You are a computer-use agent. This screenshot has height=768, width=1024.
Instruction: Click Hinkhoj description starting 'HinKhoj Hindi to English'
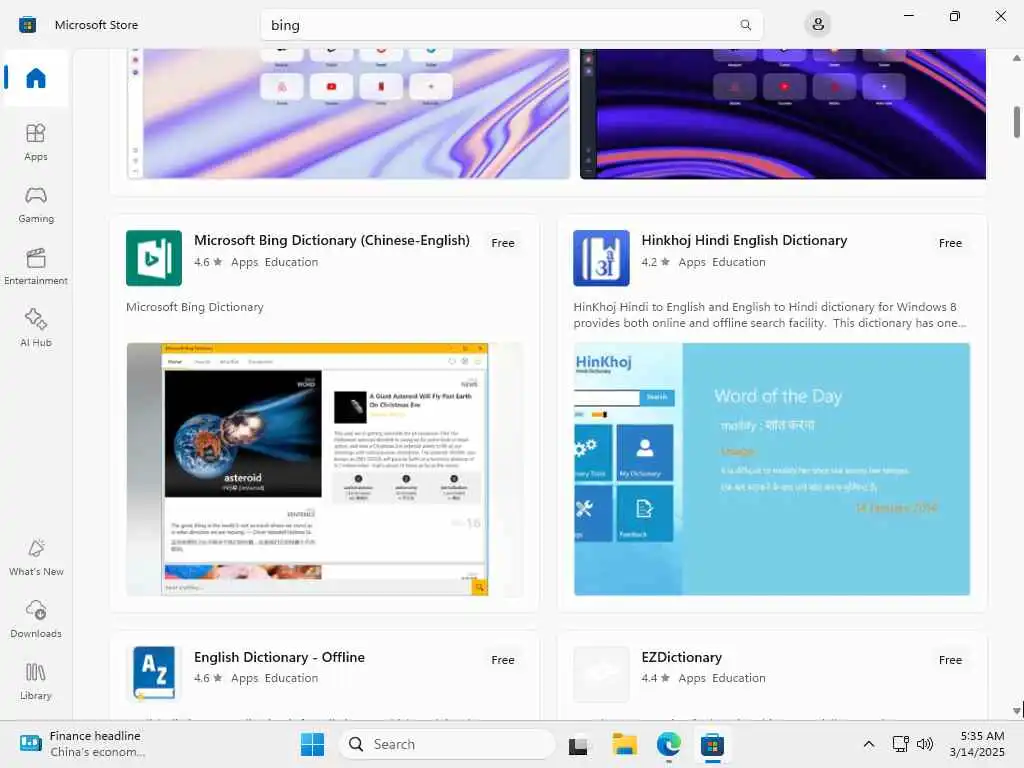point(770,315)
